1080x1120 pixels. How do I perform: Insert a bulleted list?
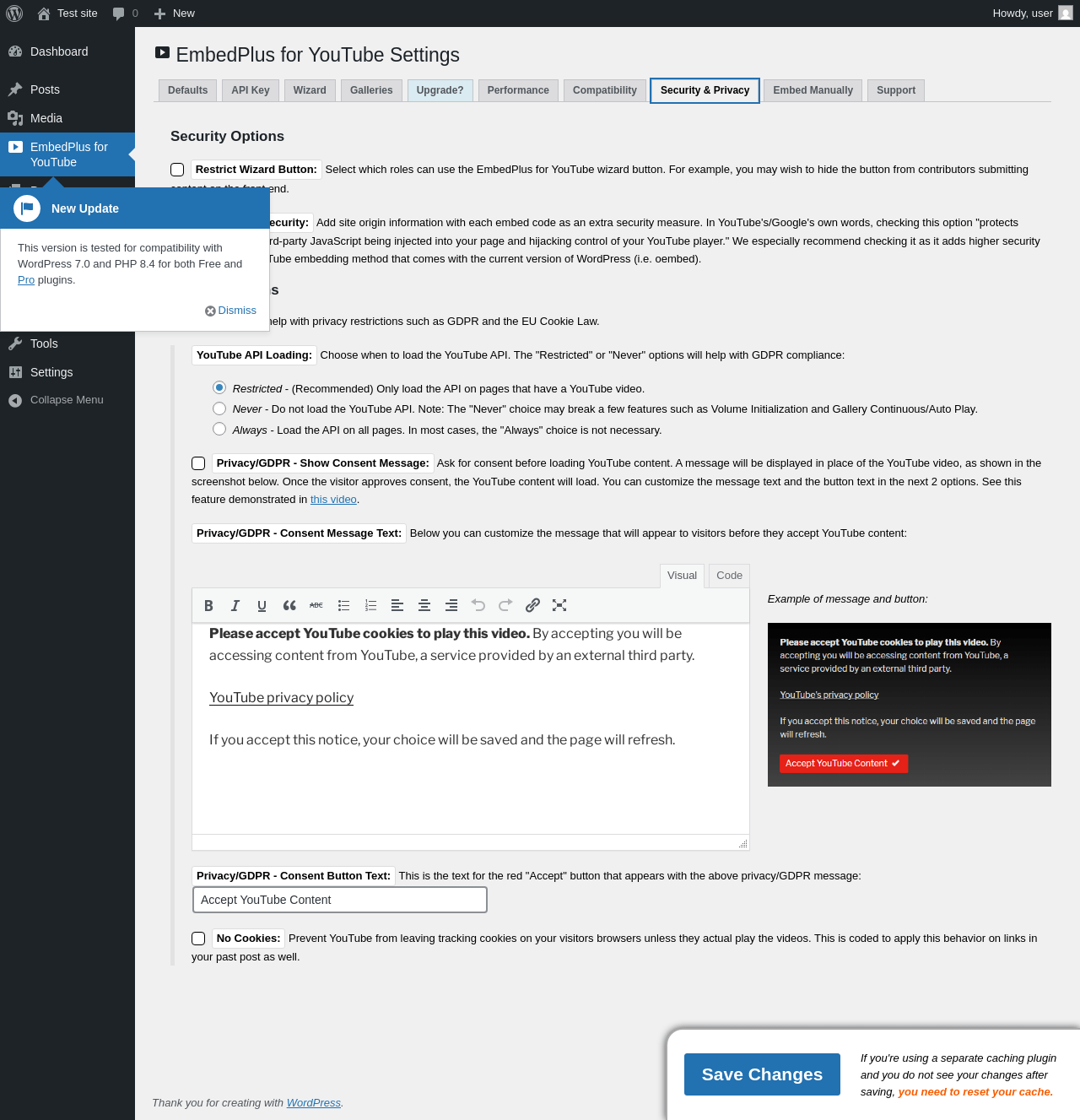(343, 605)
